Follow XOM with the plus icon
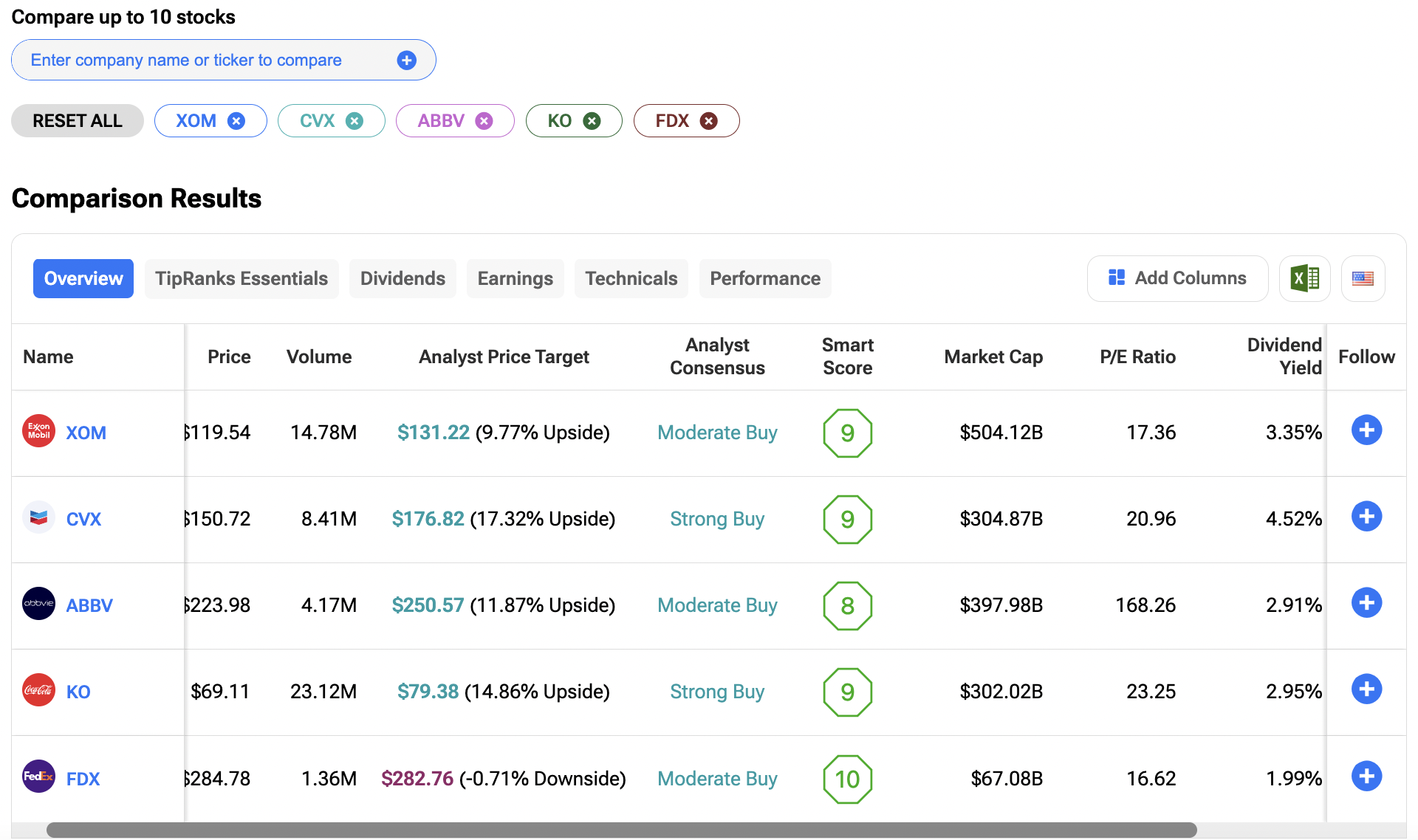 pos(1366,430)
